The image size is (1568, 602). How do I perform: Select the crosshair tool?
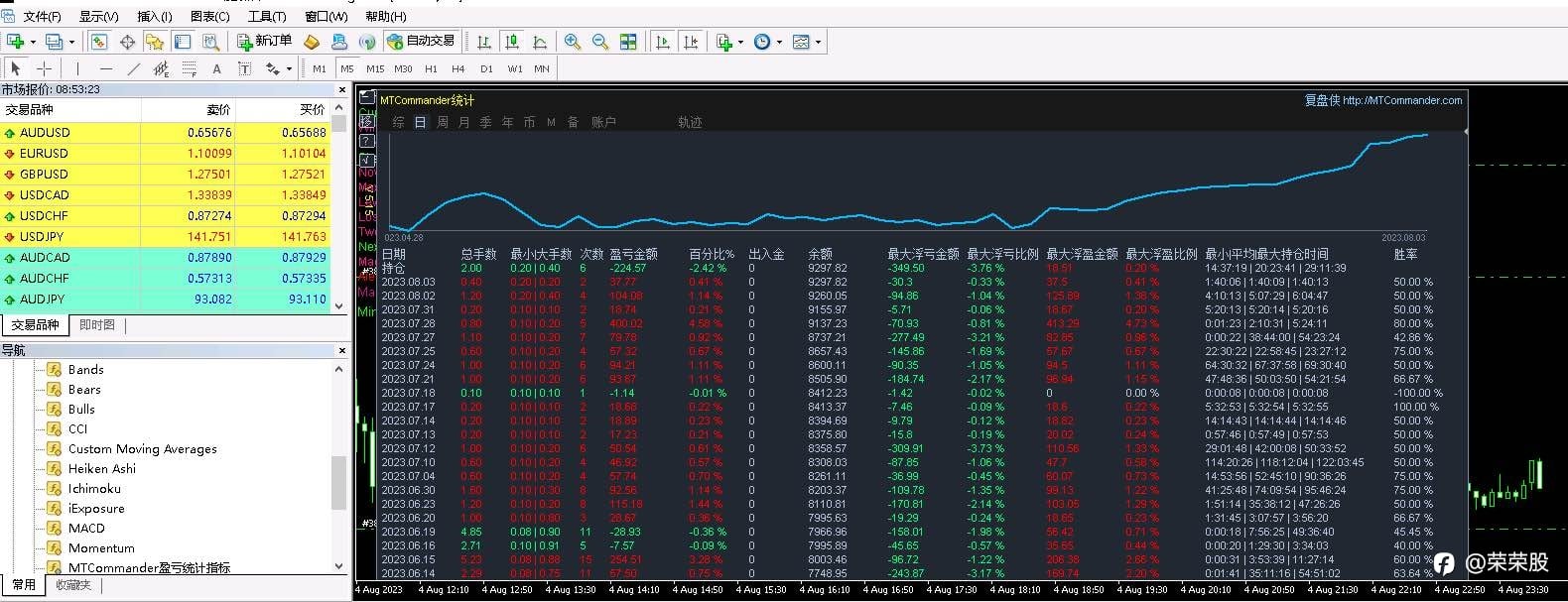[44, 68]
